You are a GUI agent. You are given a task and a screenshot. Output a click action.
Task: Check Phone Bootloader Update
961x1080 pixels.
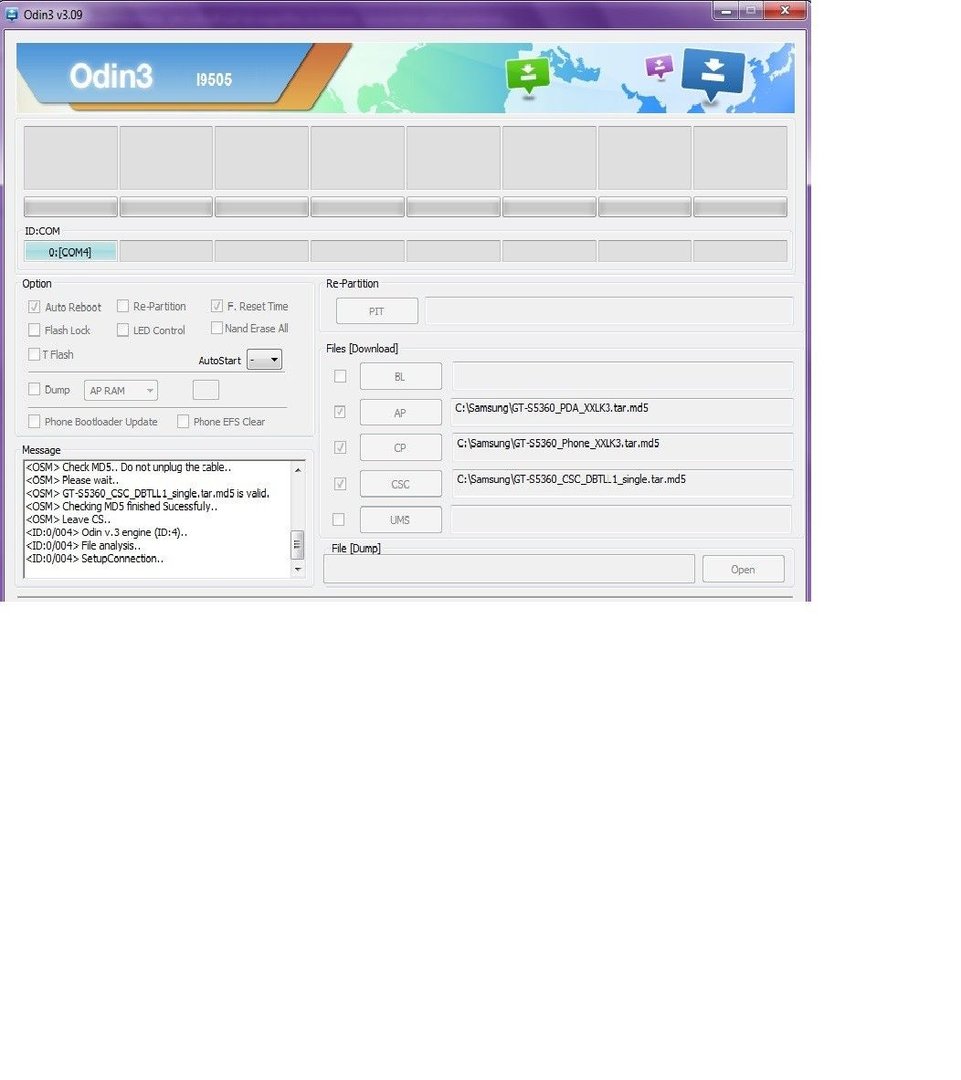pyautogui.click(x=34, y=421)
